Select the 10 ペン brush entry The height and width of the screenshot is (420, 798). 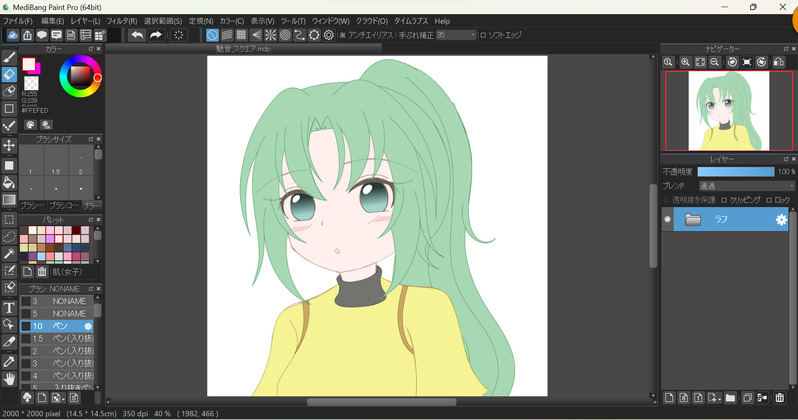[x=60, y=326]
